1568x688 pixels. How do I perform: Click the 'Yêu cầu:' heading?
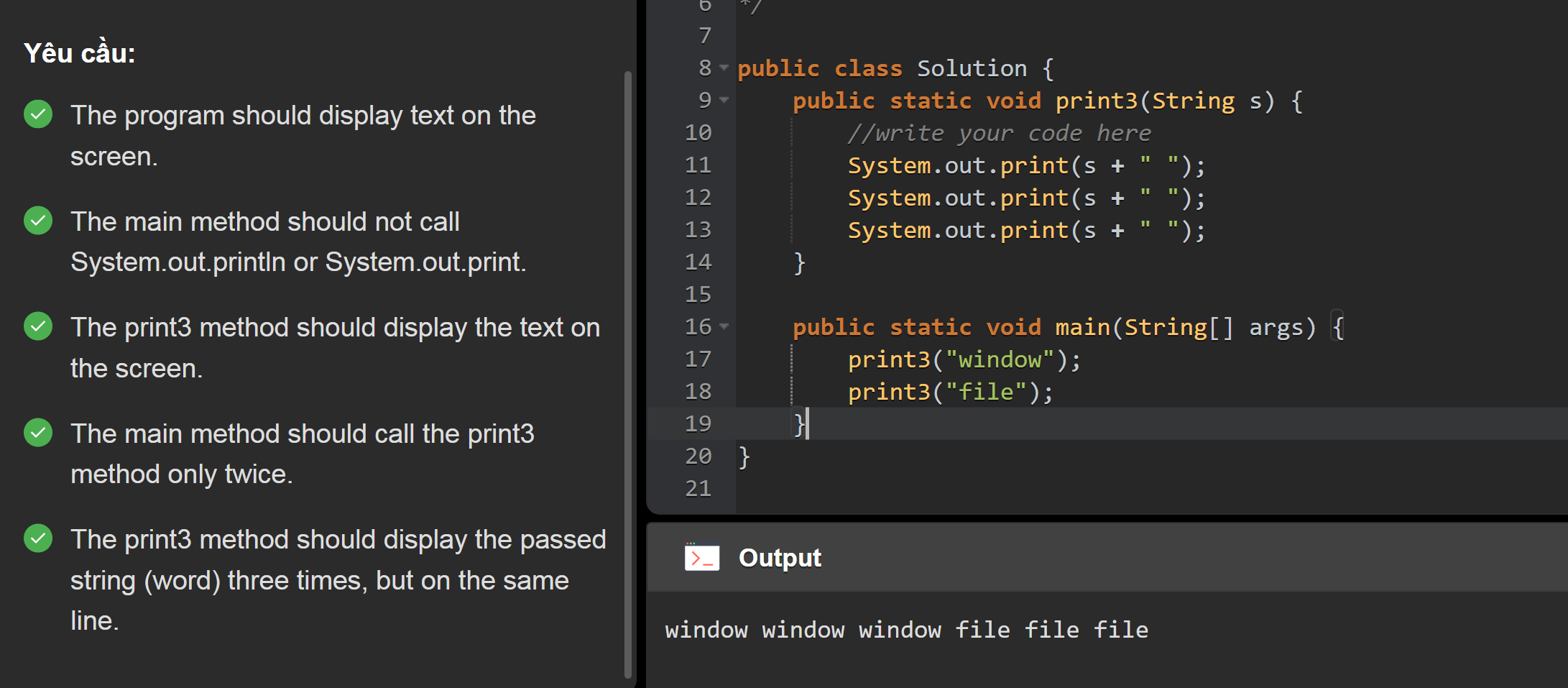[x=80, y=53]
